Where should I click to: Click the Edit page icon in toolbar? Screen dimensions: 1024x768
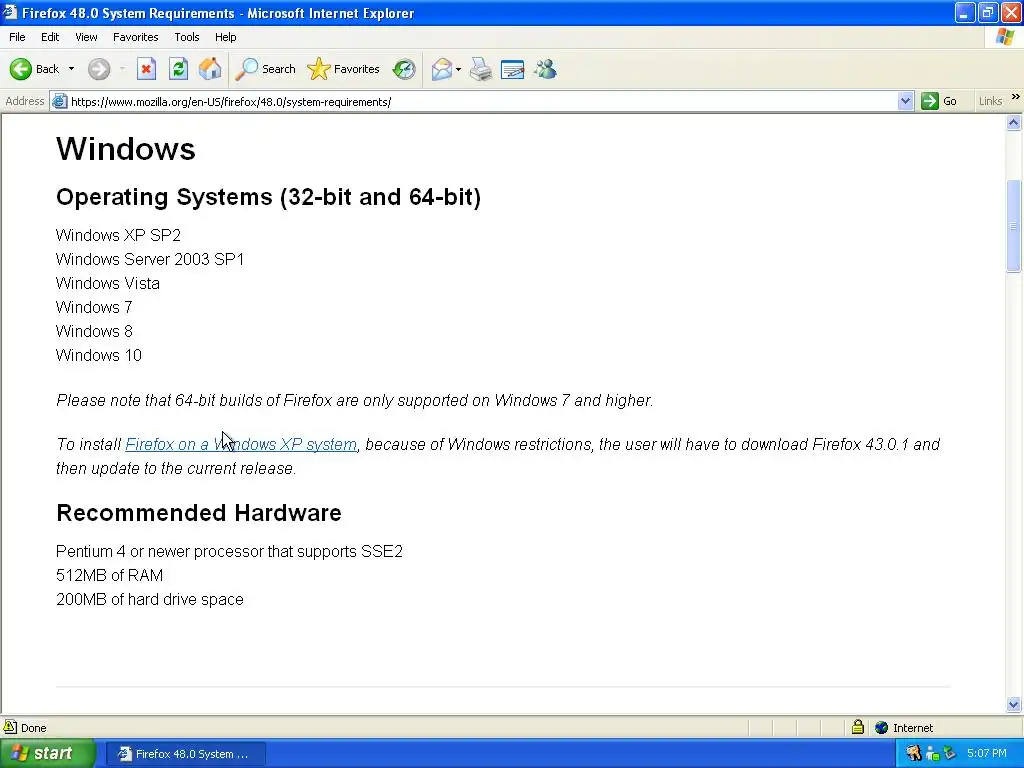(x=513, y=69)
